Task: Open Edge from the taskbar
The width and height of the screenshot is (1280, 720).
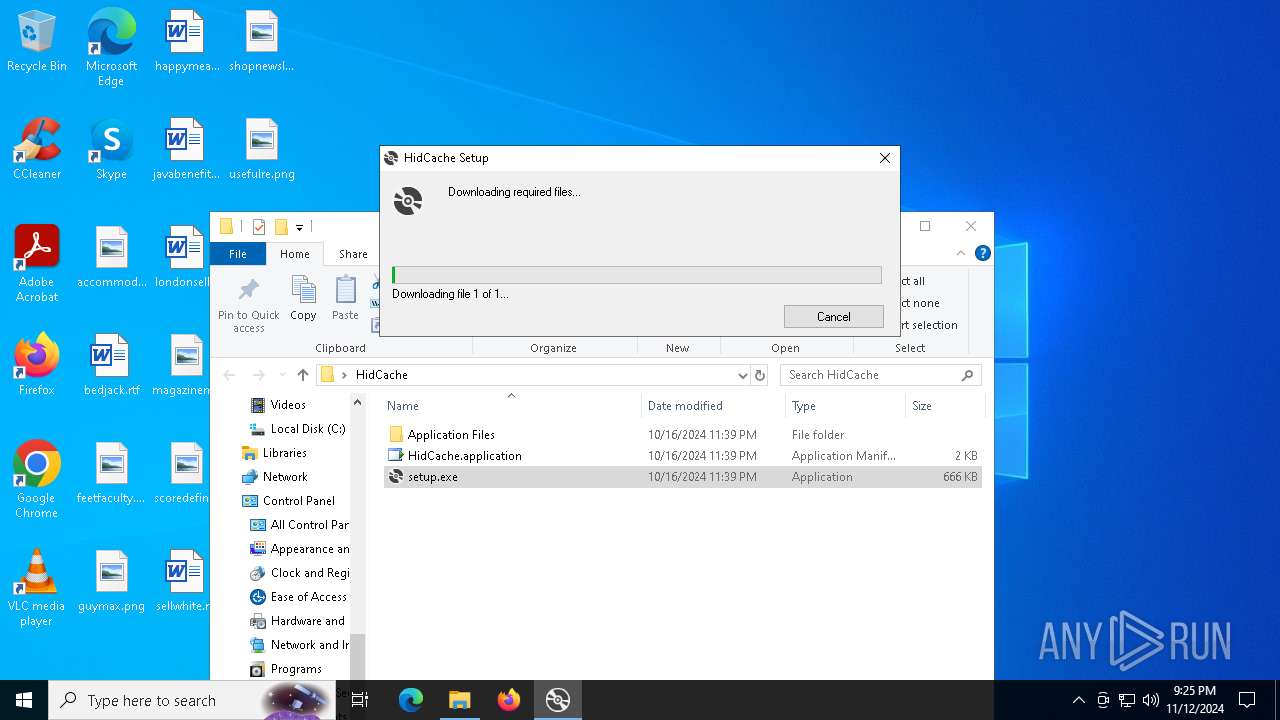Action: point(411,700)
